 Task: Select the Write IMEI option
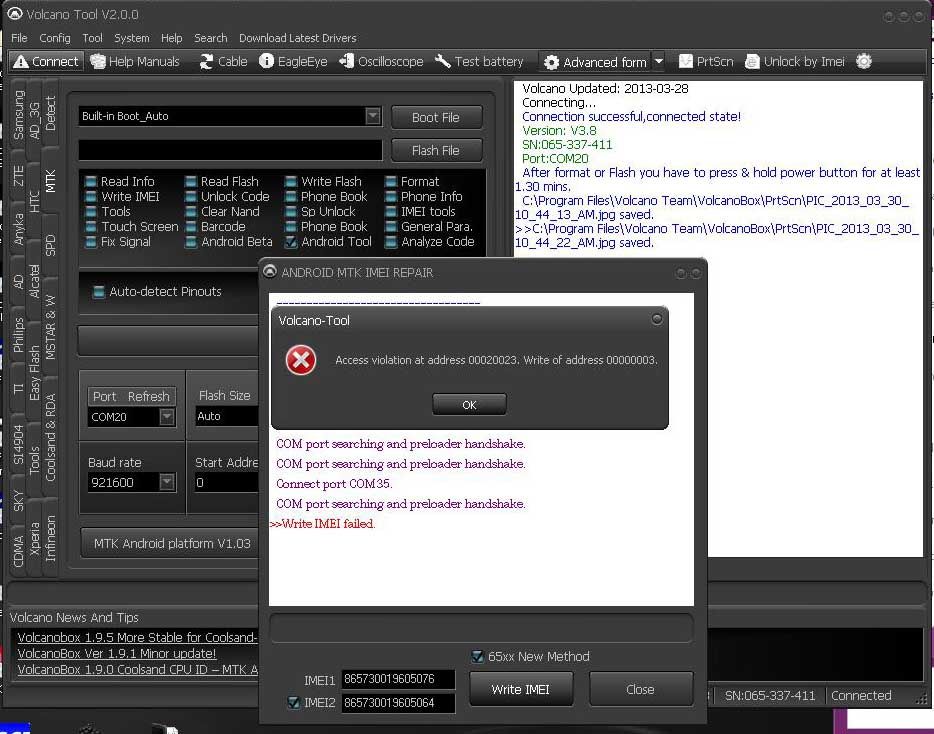(122, 197)
